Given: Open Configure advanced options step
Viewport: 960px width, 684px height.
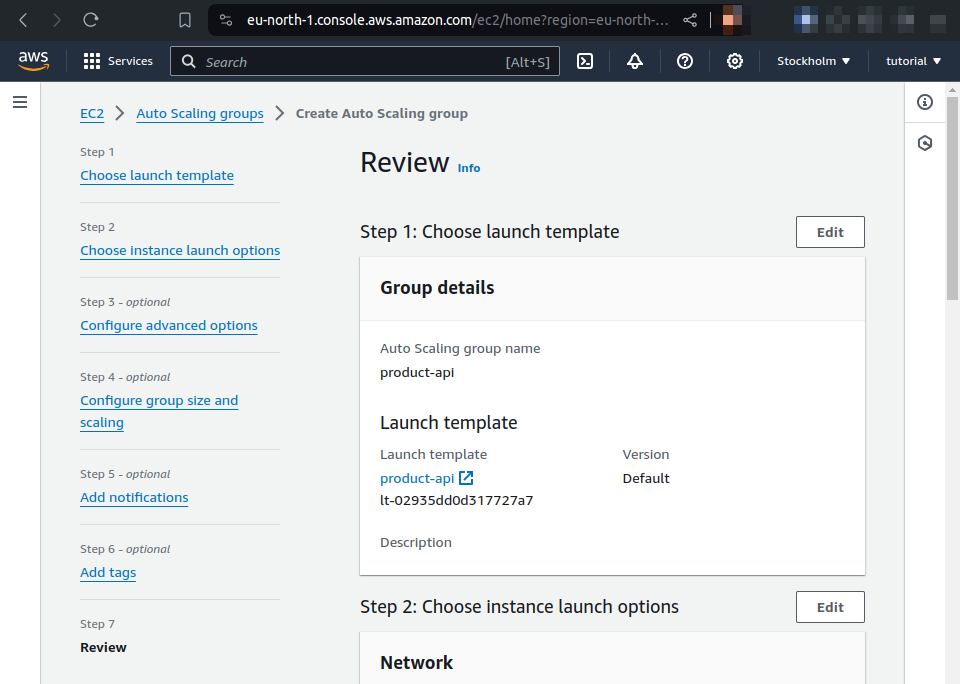Looking at the screenshot, I should click(169, 326).
